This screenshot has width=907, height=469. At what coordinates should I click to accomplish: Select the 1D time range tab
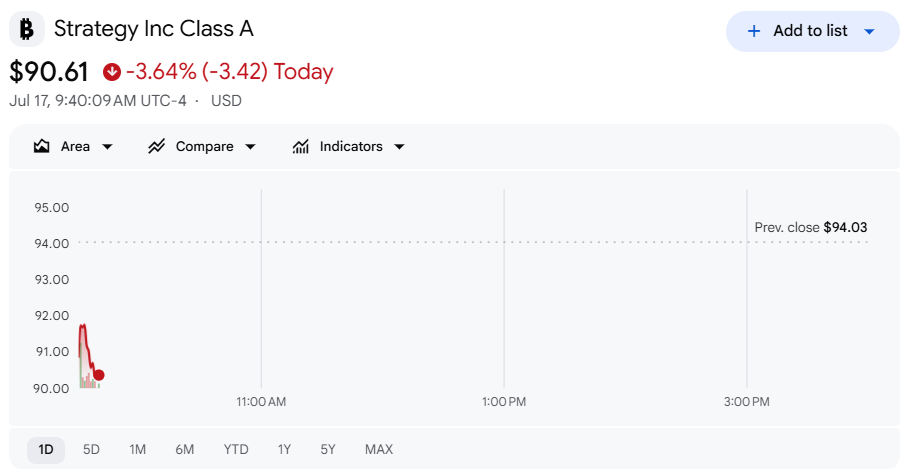(x=46, y=449)
